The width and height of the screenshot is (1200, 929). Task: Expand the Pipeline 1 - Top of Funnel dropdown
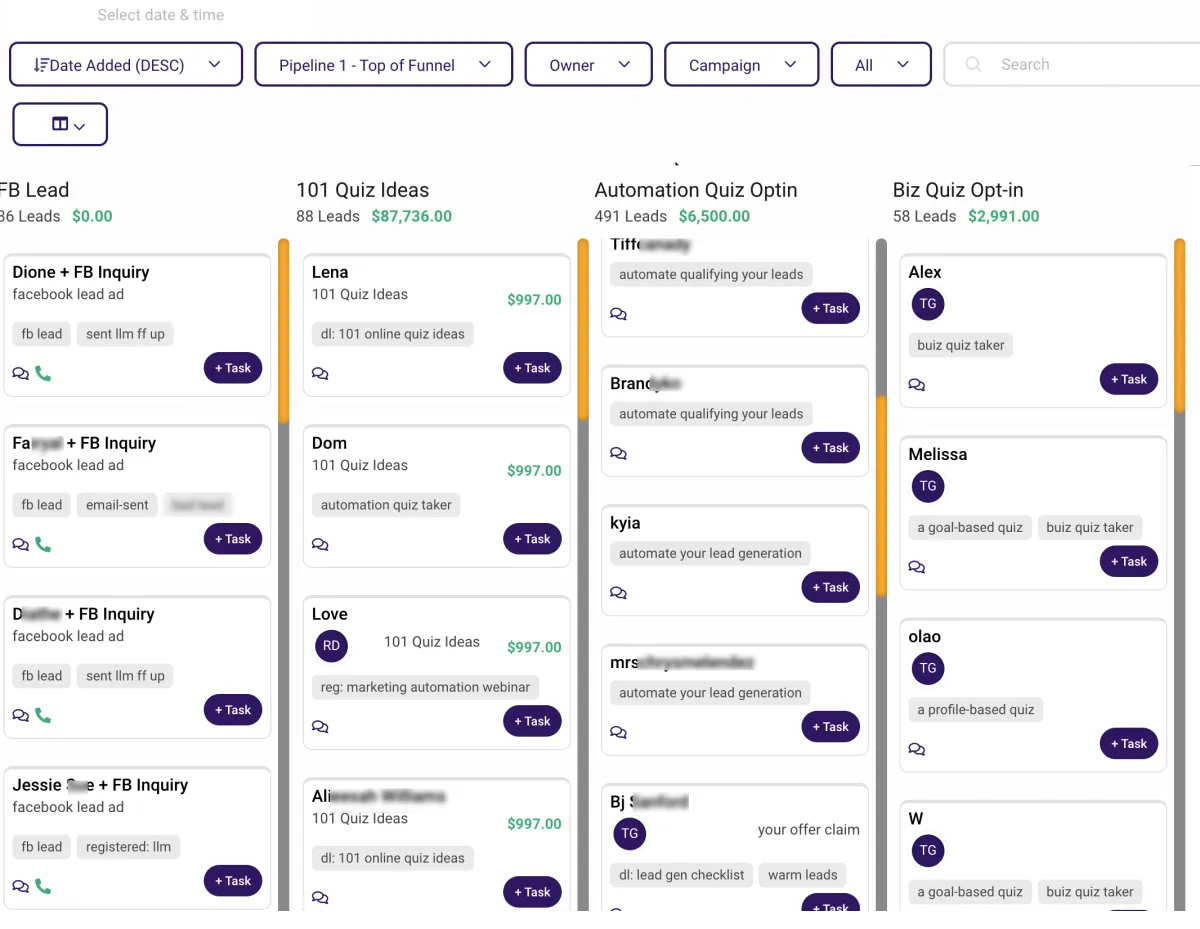(x=384, y=65)
